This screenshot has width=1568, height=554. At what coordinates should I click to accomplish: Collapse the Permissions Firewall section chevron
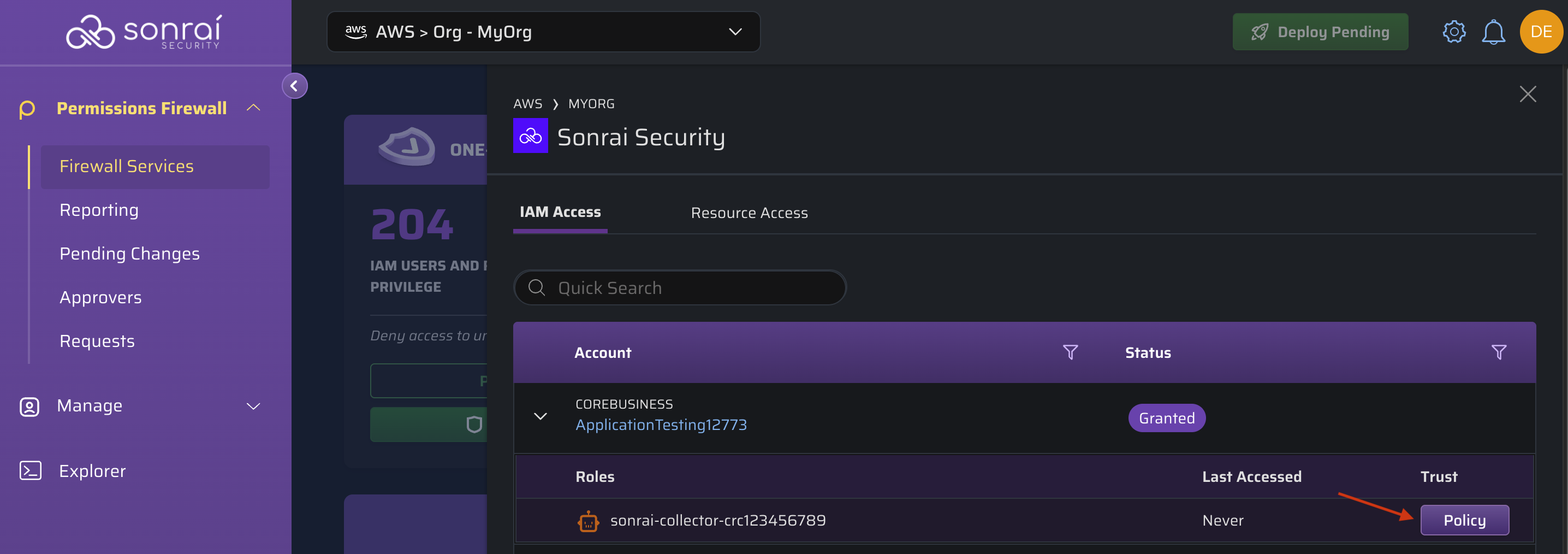tap(253, 108)
